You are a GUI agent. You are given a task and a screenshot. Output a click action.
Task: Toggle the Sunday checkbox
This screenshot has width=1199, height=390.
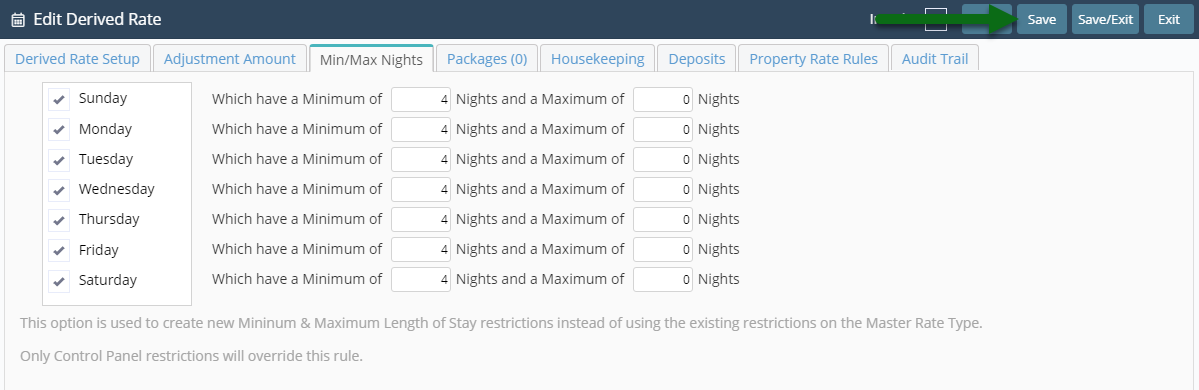tap(59, 99)
